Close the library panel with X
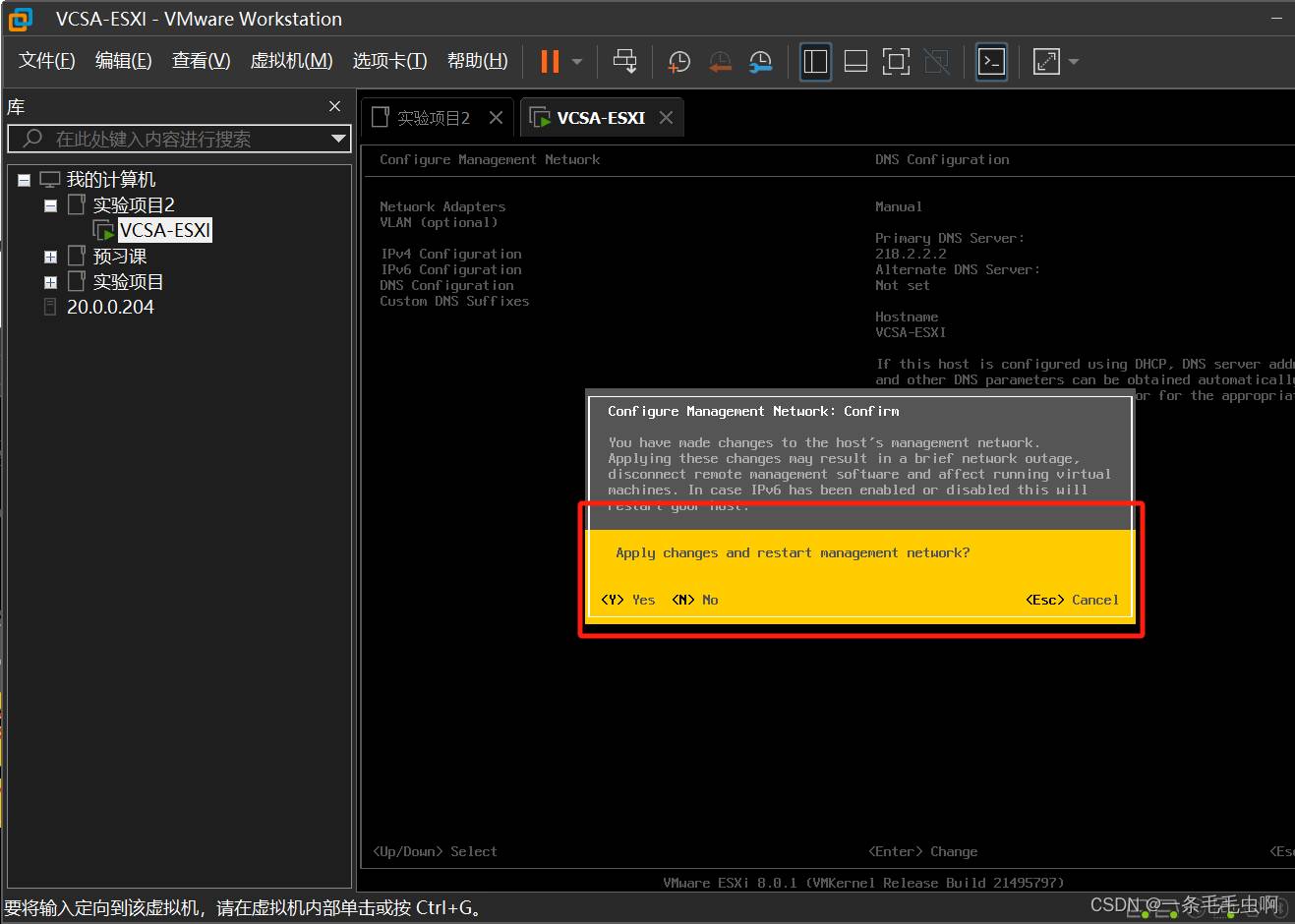Viewport: 1295px width, 924px height. click(334, 106)
